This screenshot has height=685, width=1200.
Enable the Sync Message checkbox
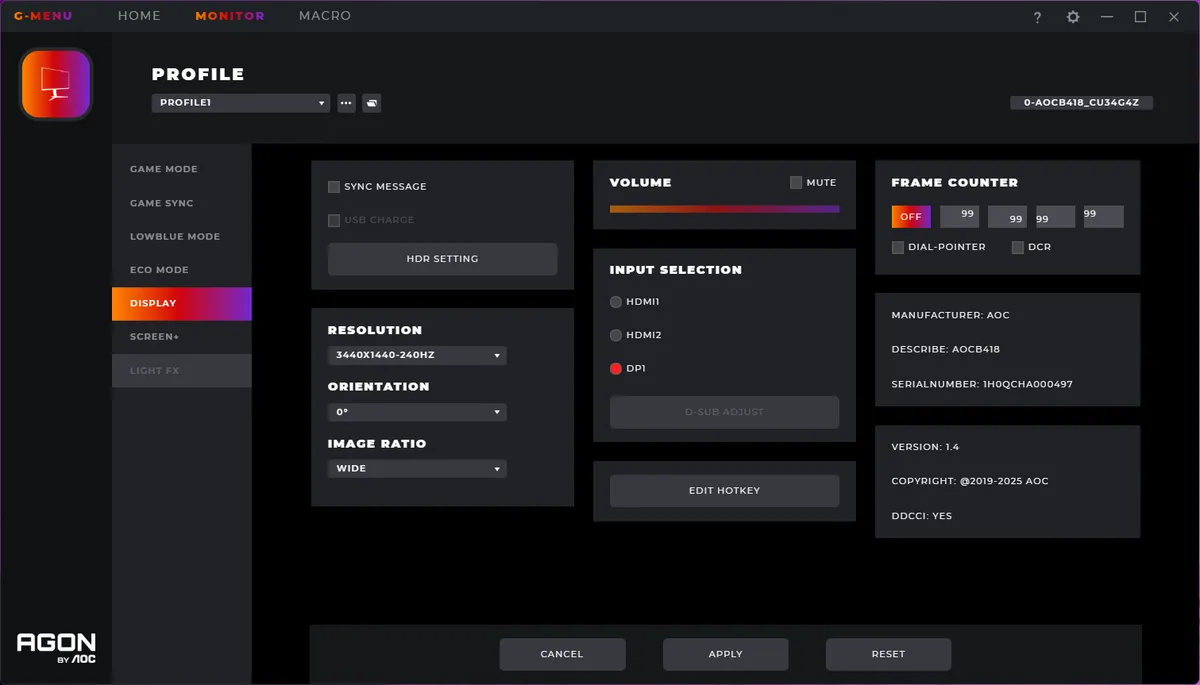(x=334, y=187)
